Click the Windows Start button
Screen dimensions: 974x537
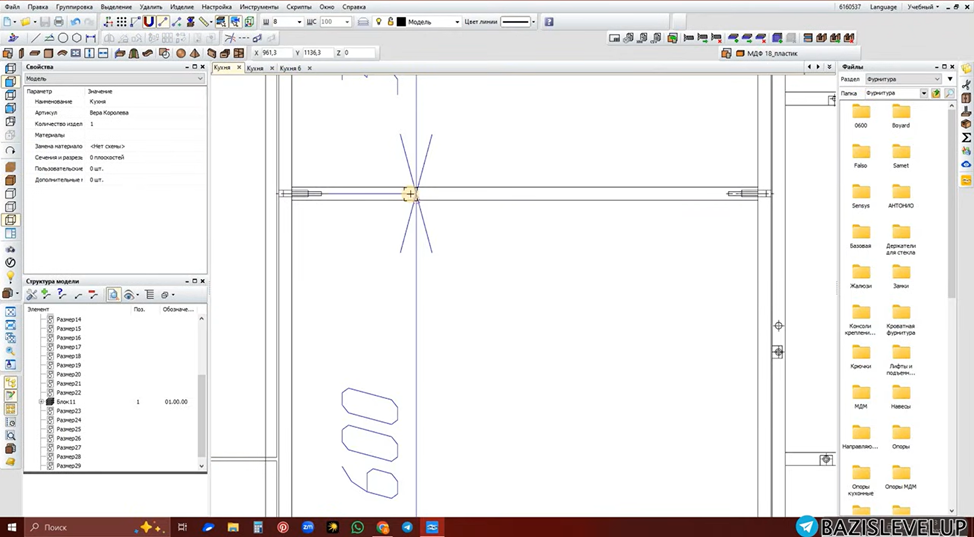point(11,526)
